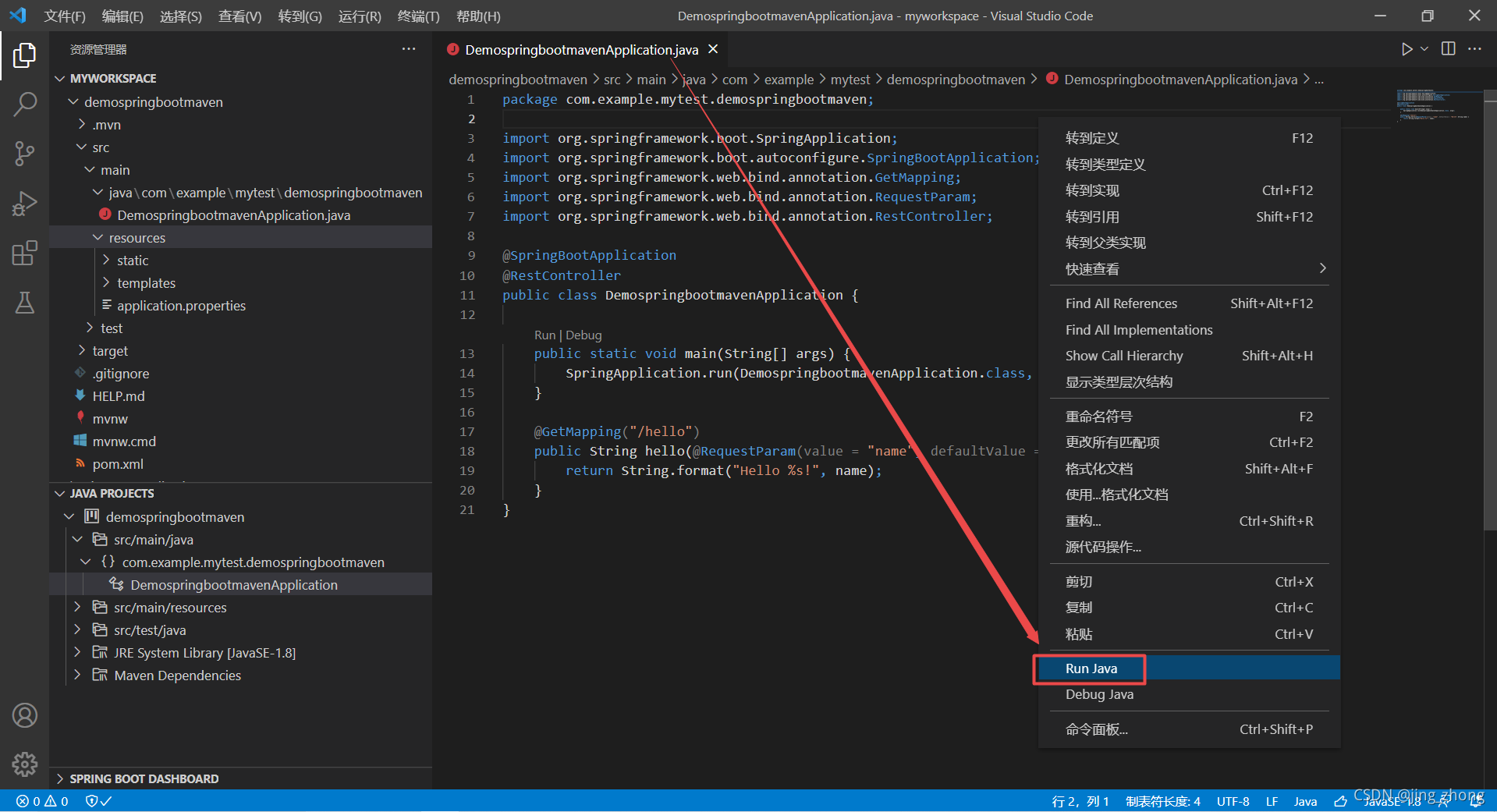Click the UTF-8 encoding in status bar
This screenshot has width=1497, height=812.
click(1233, 801)
